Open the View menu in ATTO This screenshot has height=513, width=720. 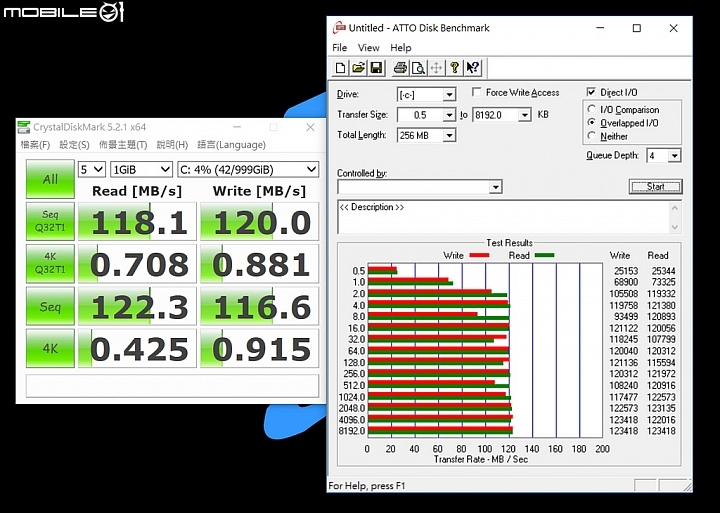(368, 48)
